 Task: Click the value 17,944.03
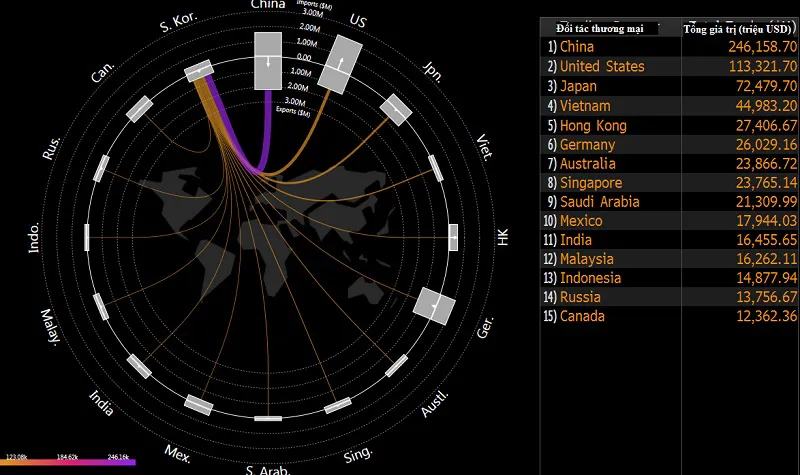pyautogui.click(x=766, y=221)
